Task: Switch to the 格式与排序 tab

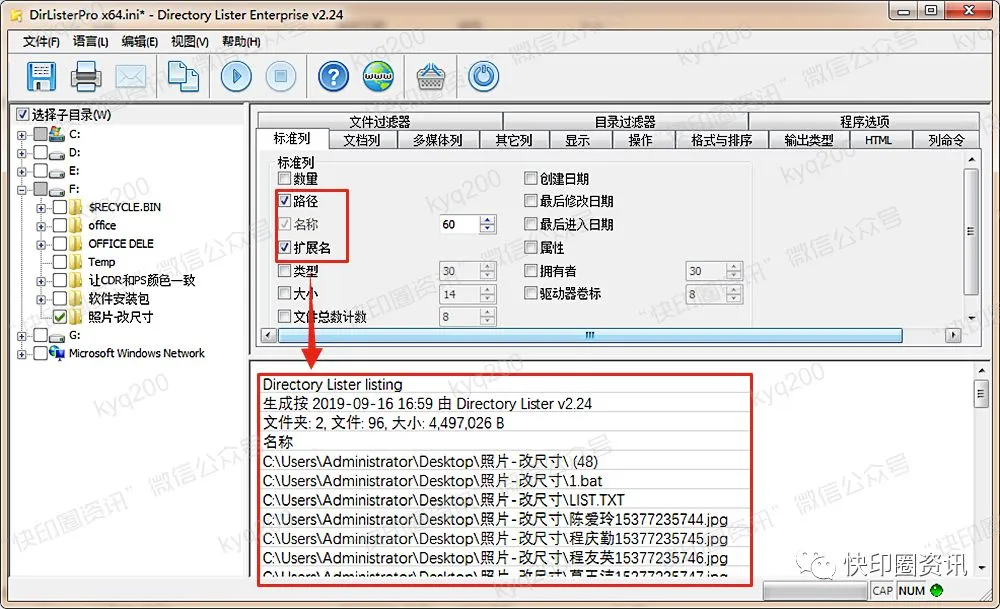Action: [x=721, y=140]
